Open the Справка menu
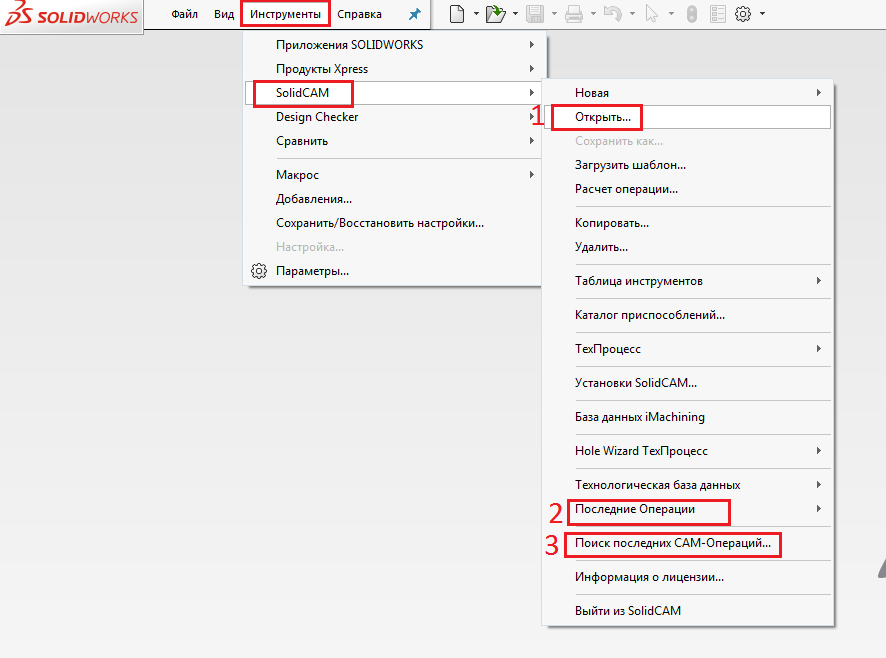Viewport: 886px width, 658px height. [x=359, y=14]
